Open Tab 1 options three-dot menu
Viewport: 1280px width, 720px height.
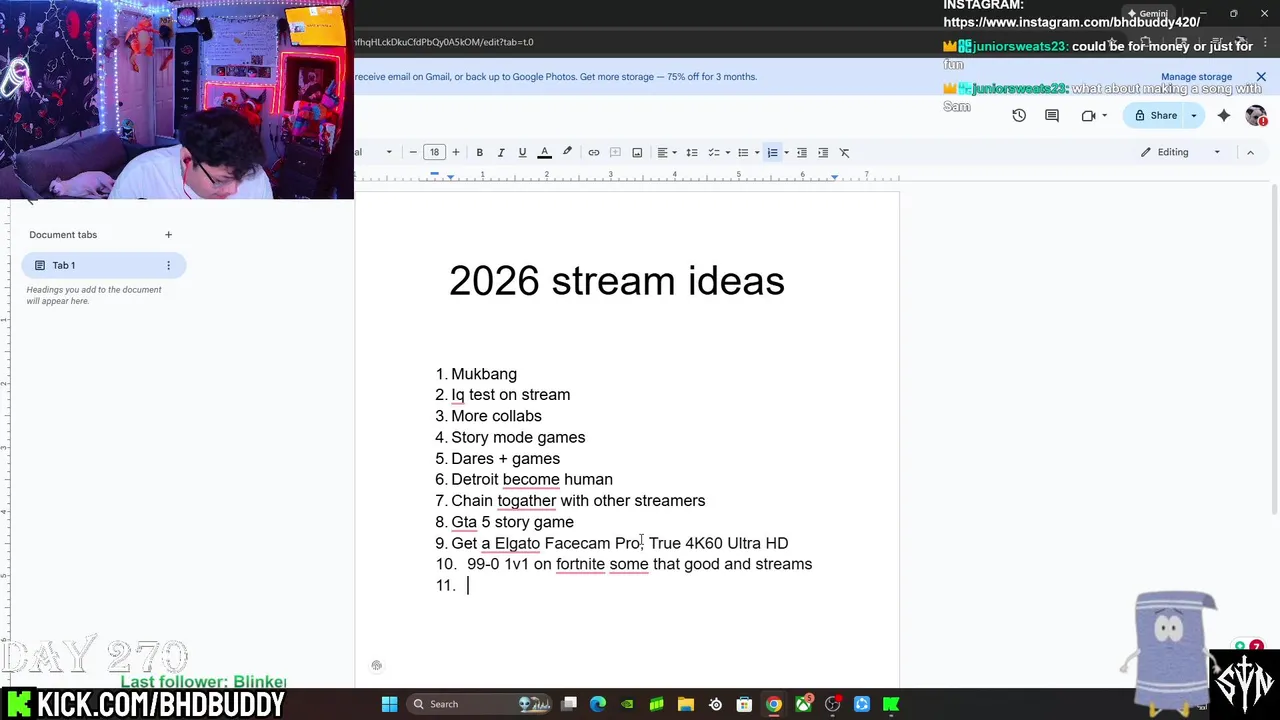tap(168, 265)
